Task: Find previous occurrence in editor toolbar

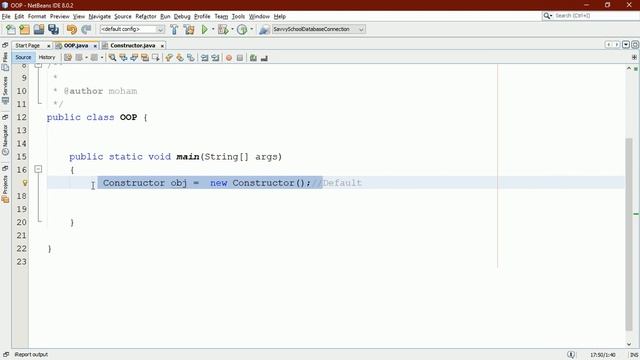Action: [x=123, y=58]
